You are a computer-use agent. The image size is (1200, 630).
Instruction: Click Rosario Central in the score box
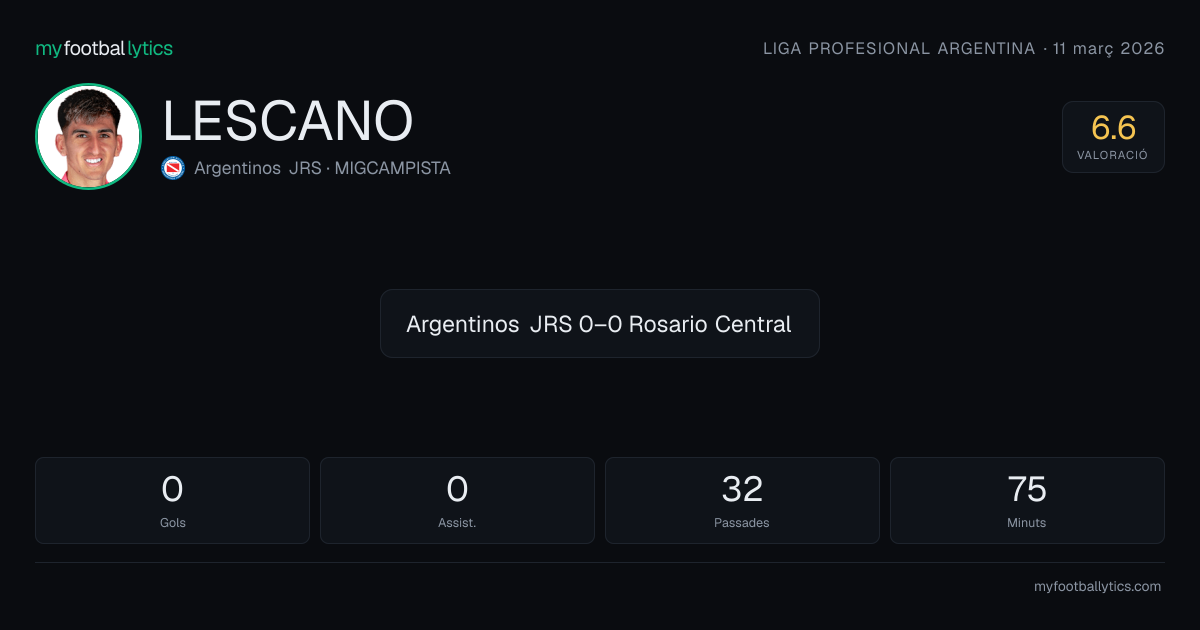710,324
